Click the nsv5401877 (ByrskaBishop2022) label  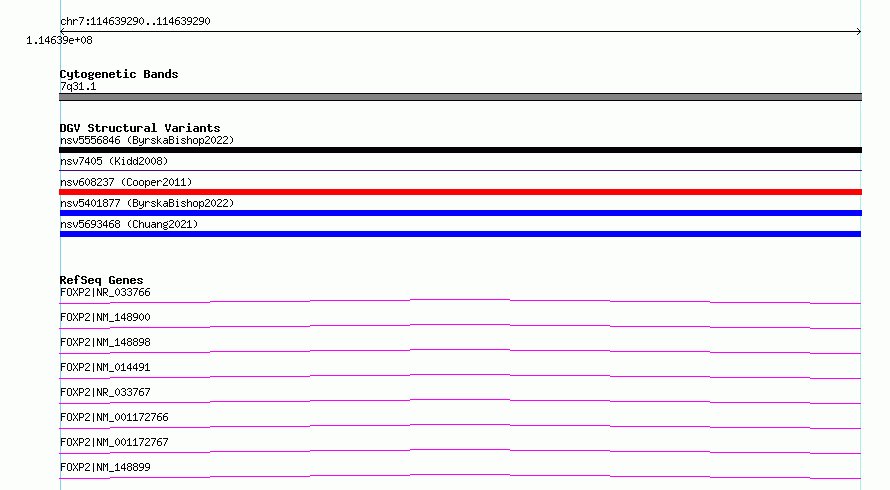147,203
